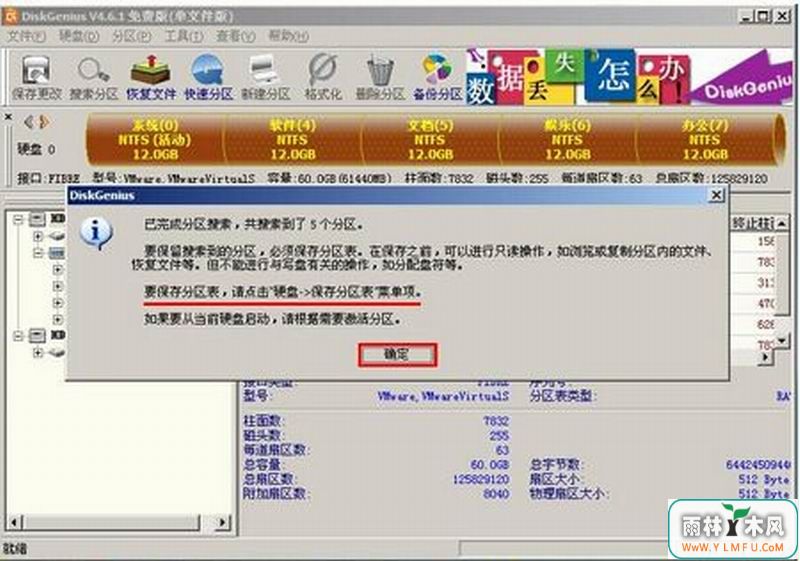The image size is (800, 561).
Task: Select the 系统(0) NTFS active partition bar
Action: [x=155, y=140]
